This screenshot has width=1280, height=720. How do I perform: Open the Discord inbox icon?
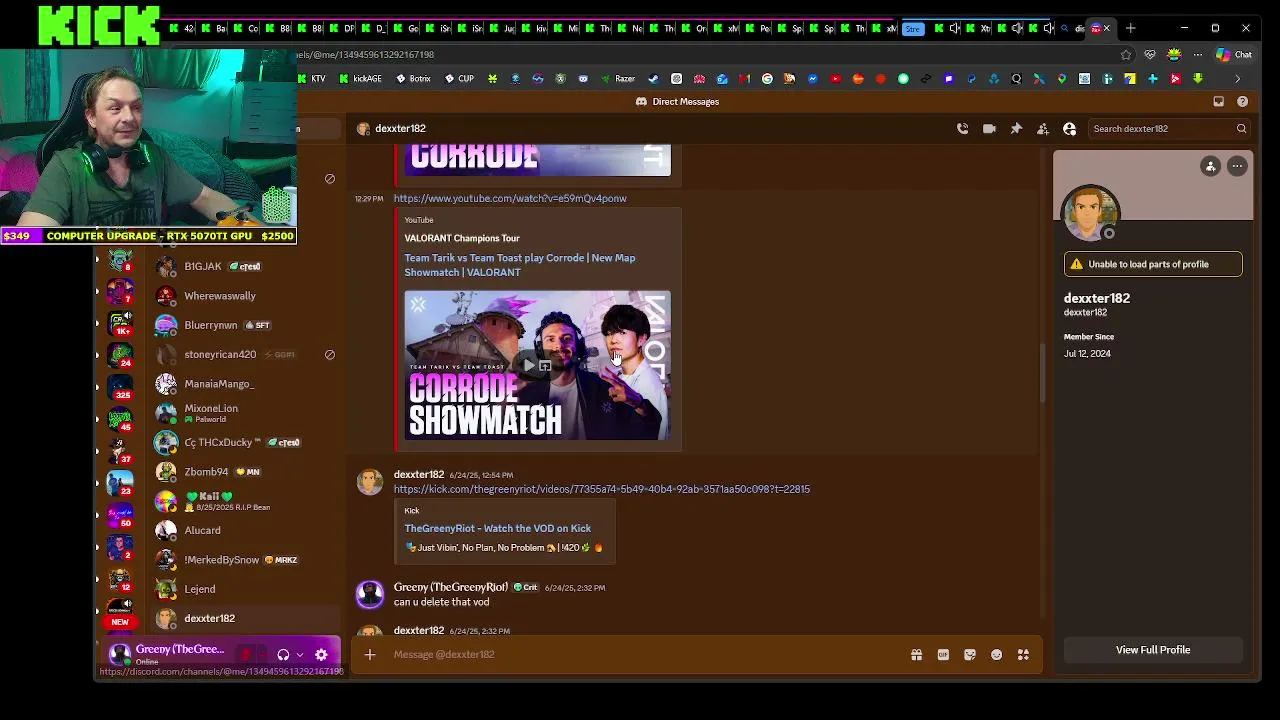[x=1218, y=101]
